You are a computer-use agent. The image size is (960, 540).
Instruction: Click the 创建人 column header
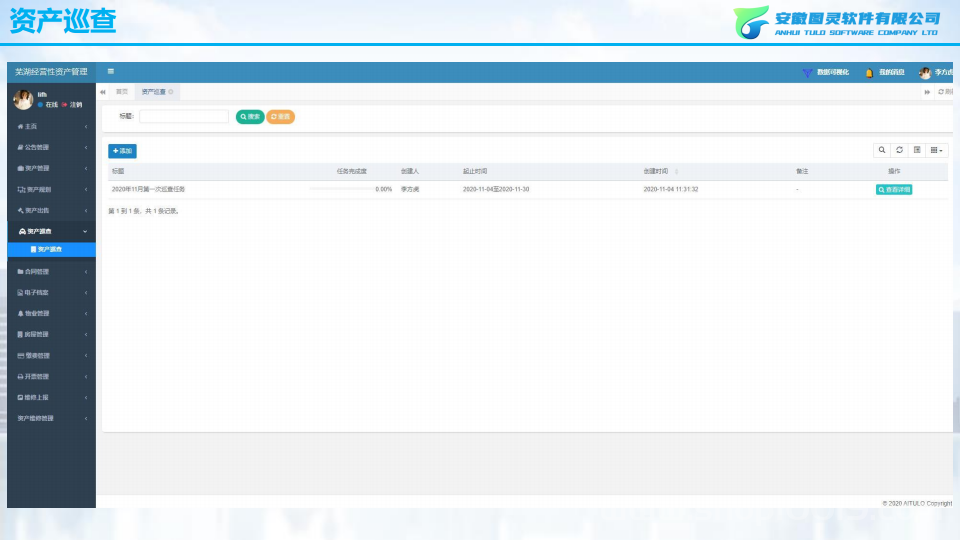point(410,171)
